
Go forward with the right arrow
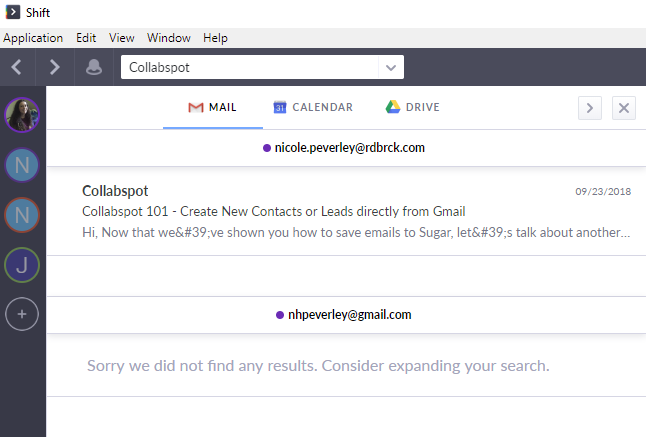[54, 67]
